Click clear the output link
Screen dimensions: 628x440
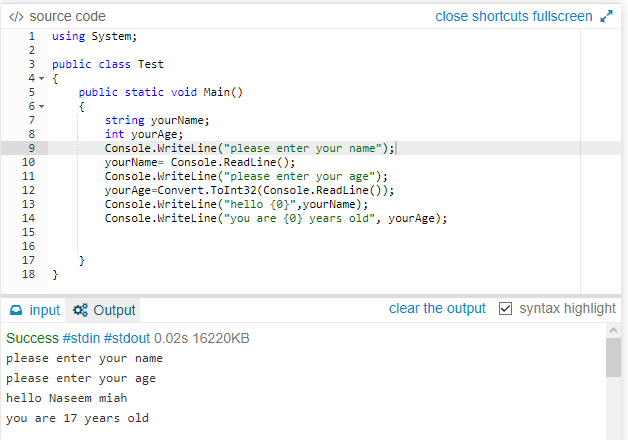tap(437, 308)
